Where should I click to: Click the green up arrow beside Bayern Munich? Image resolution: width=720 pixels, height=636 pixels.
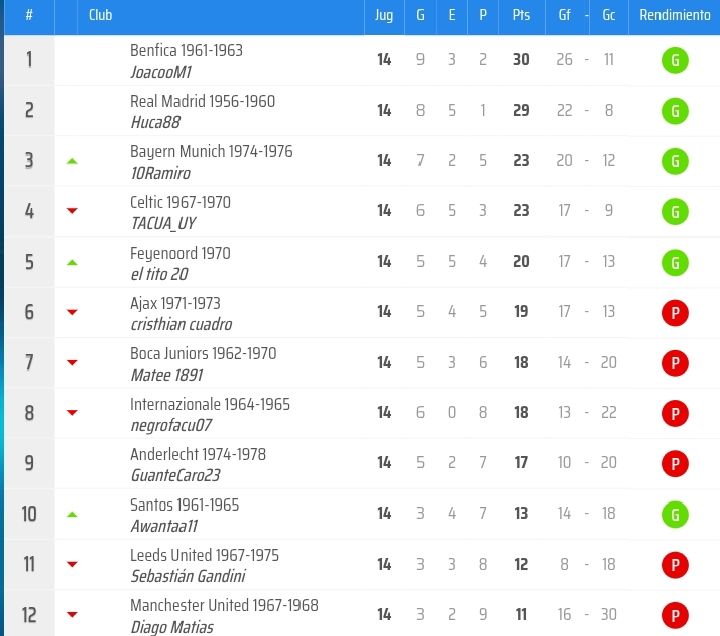tap(72, 161)
